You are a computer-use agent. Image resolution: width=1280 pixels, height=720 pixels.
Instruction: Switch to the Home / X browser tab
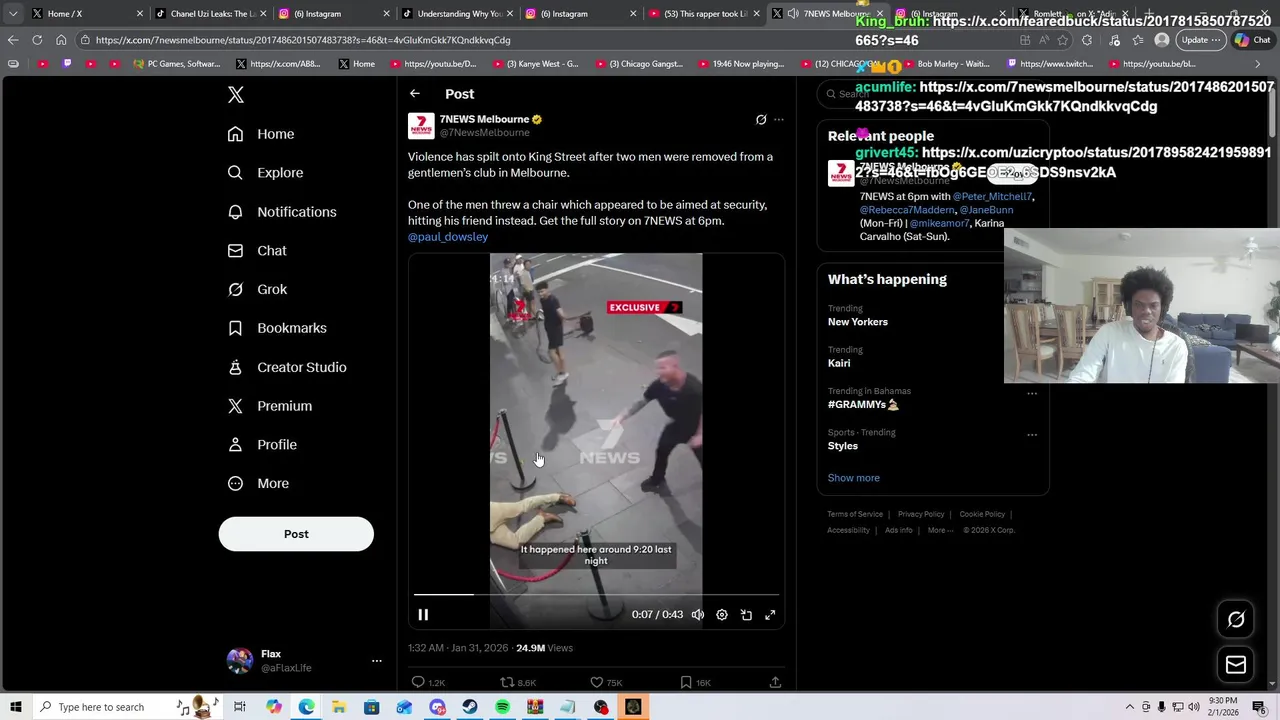[x=85, y=14]
